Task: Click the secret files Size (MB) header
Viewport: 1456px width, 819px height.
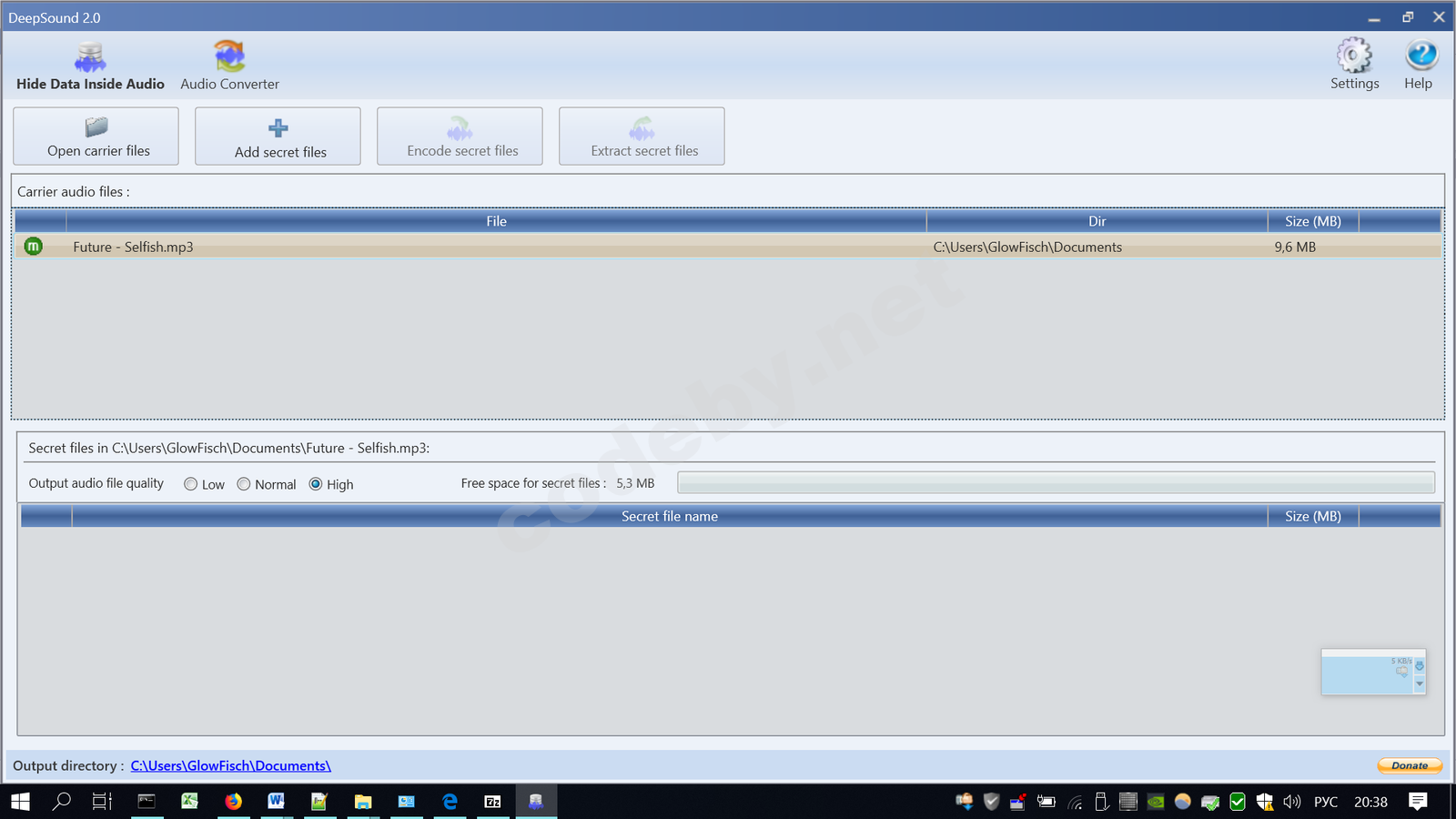Action: (1313, 516)
